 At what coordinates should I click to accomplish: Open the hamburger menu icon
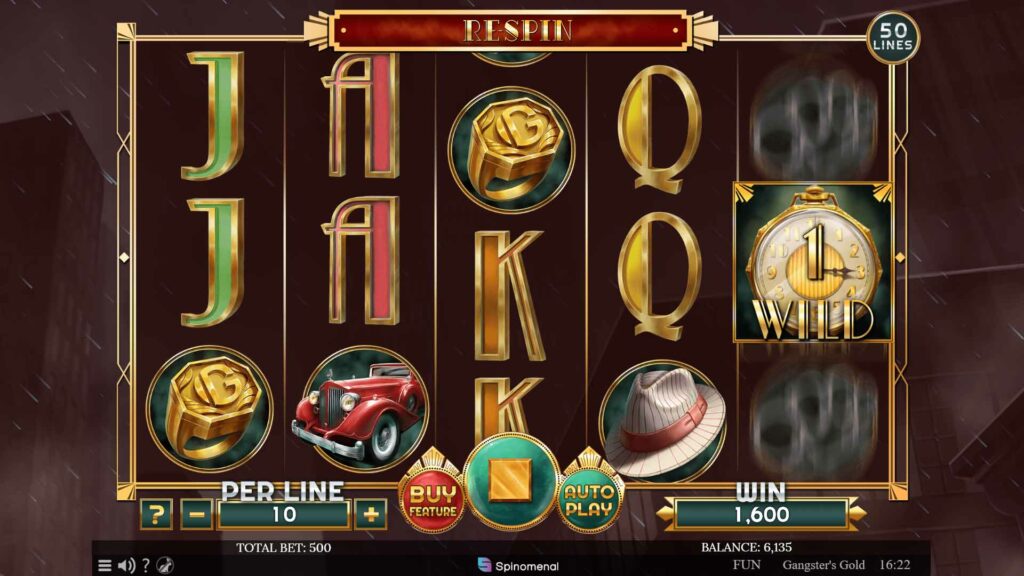[x=104, y=566]
